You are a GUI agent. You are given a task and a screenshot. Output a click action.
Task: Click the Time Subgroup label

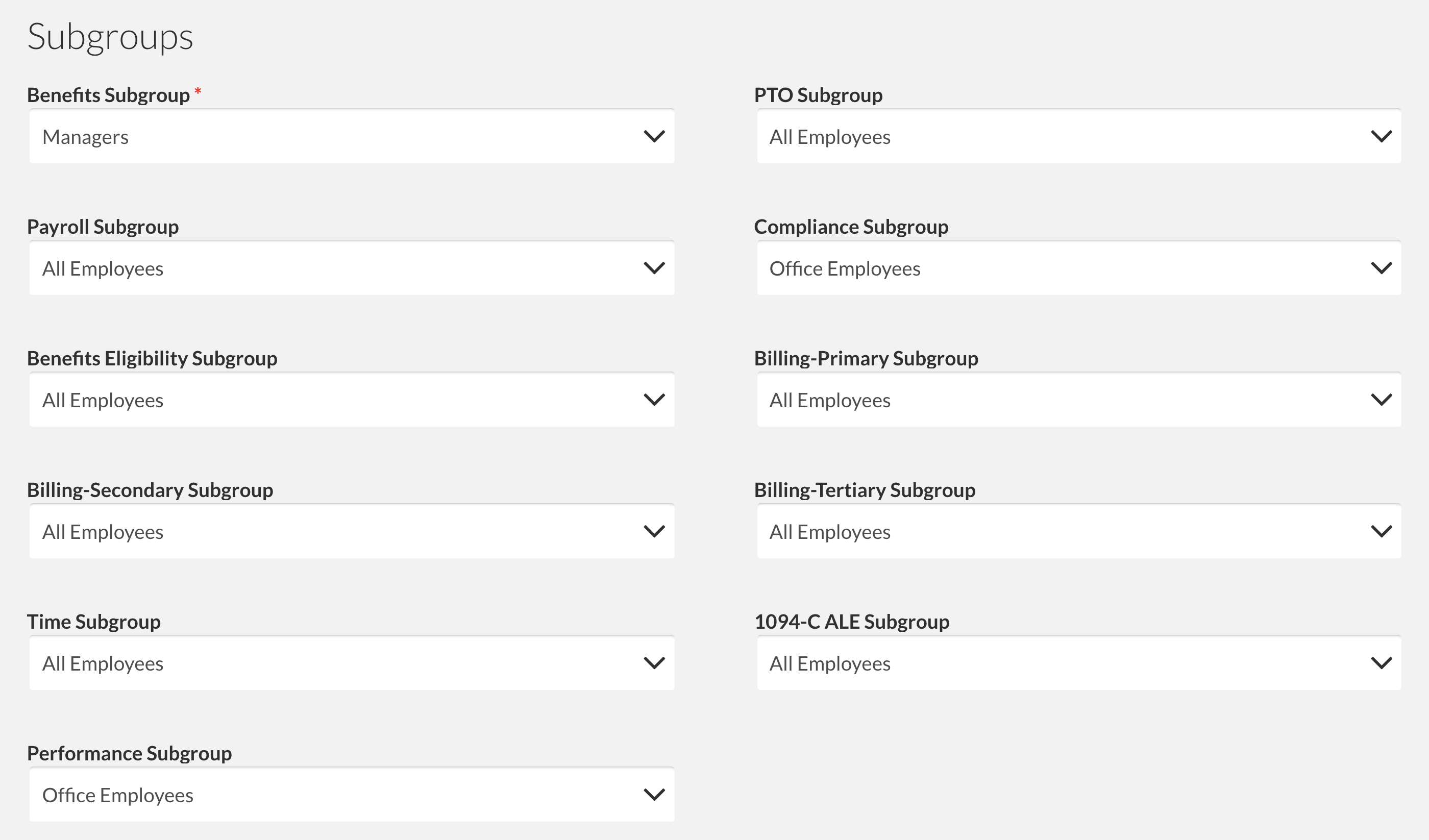pos(93,622)
